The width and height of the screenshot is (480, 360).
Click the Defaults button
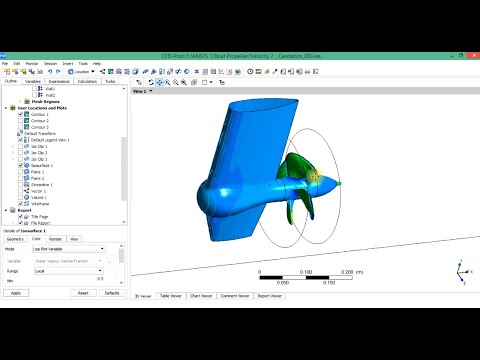tap(112, 293)
